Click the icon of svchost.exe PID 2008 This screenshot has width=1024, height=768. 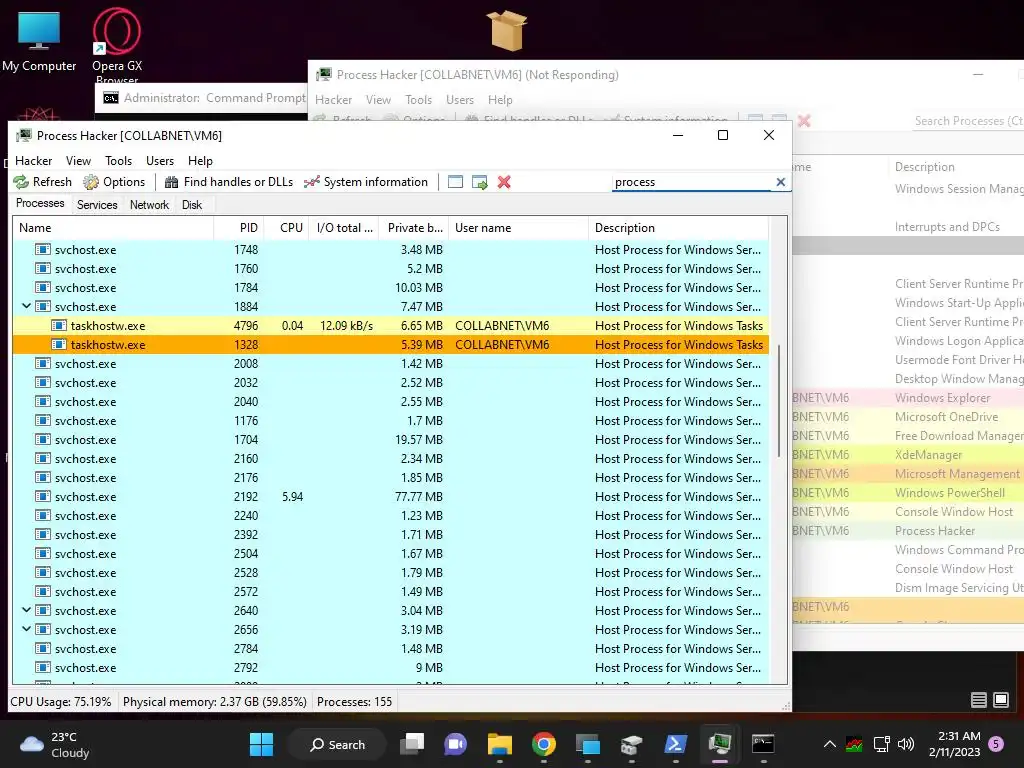(x=42, y=363)
